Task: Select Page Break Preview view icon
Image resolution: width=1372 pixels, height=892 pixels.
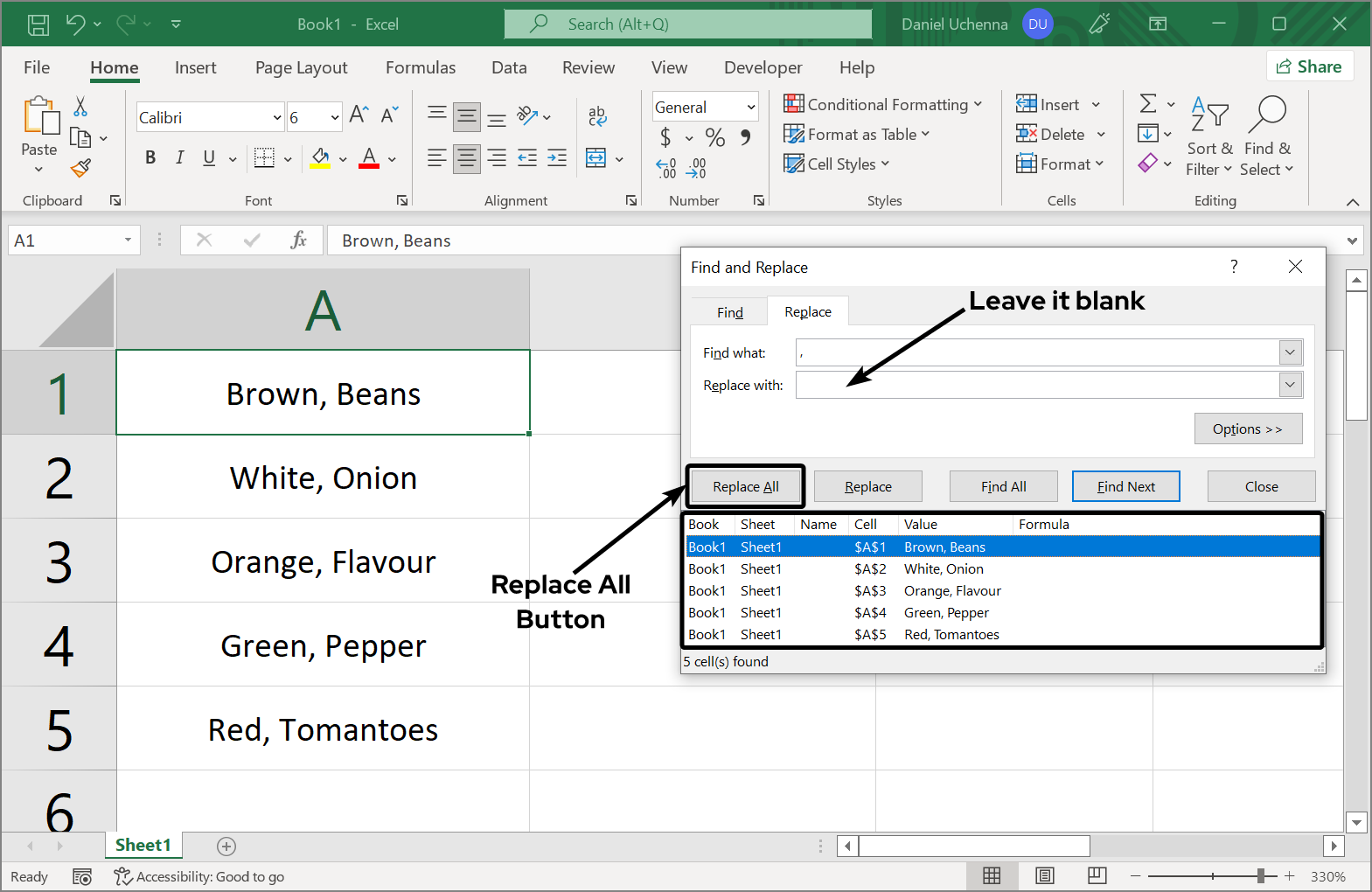Action: (x=1097, y=875)
